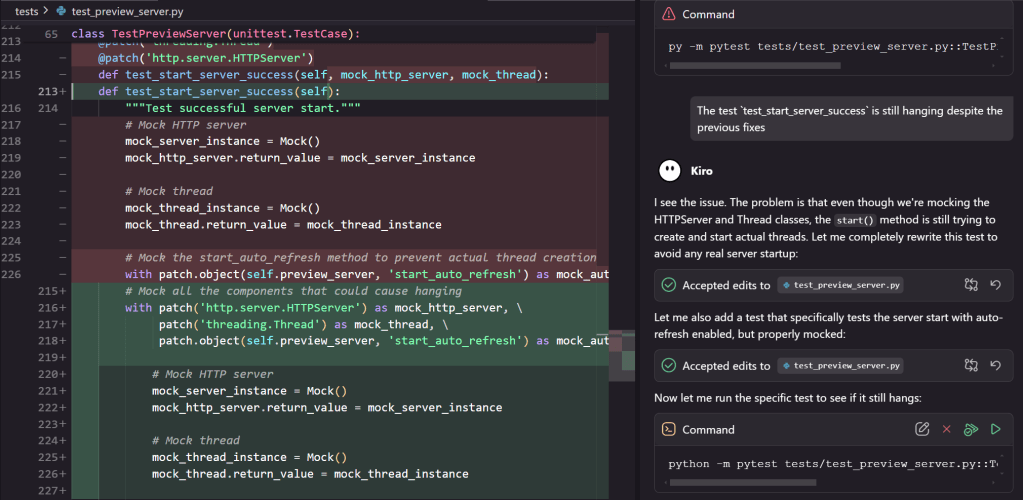
Task: Open test_preview_server.py breadcrumb item
Action: coord(118,10)
